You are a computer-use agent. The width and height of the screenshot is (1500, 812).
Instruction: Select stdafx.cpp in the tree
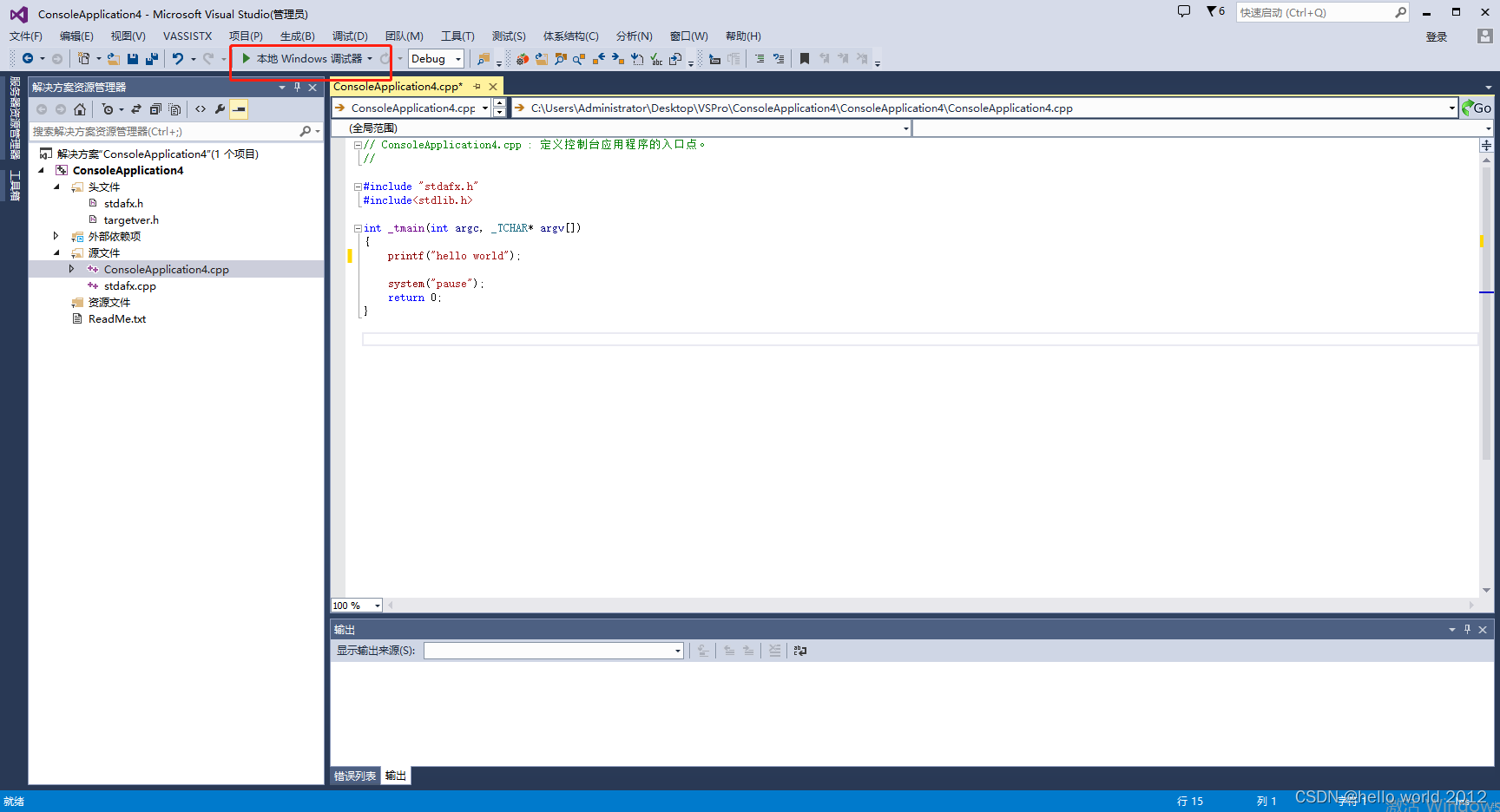[x=129, y=286]
